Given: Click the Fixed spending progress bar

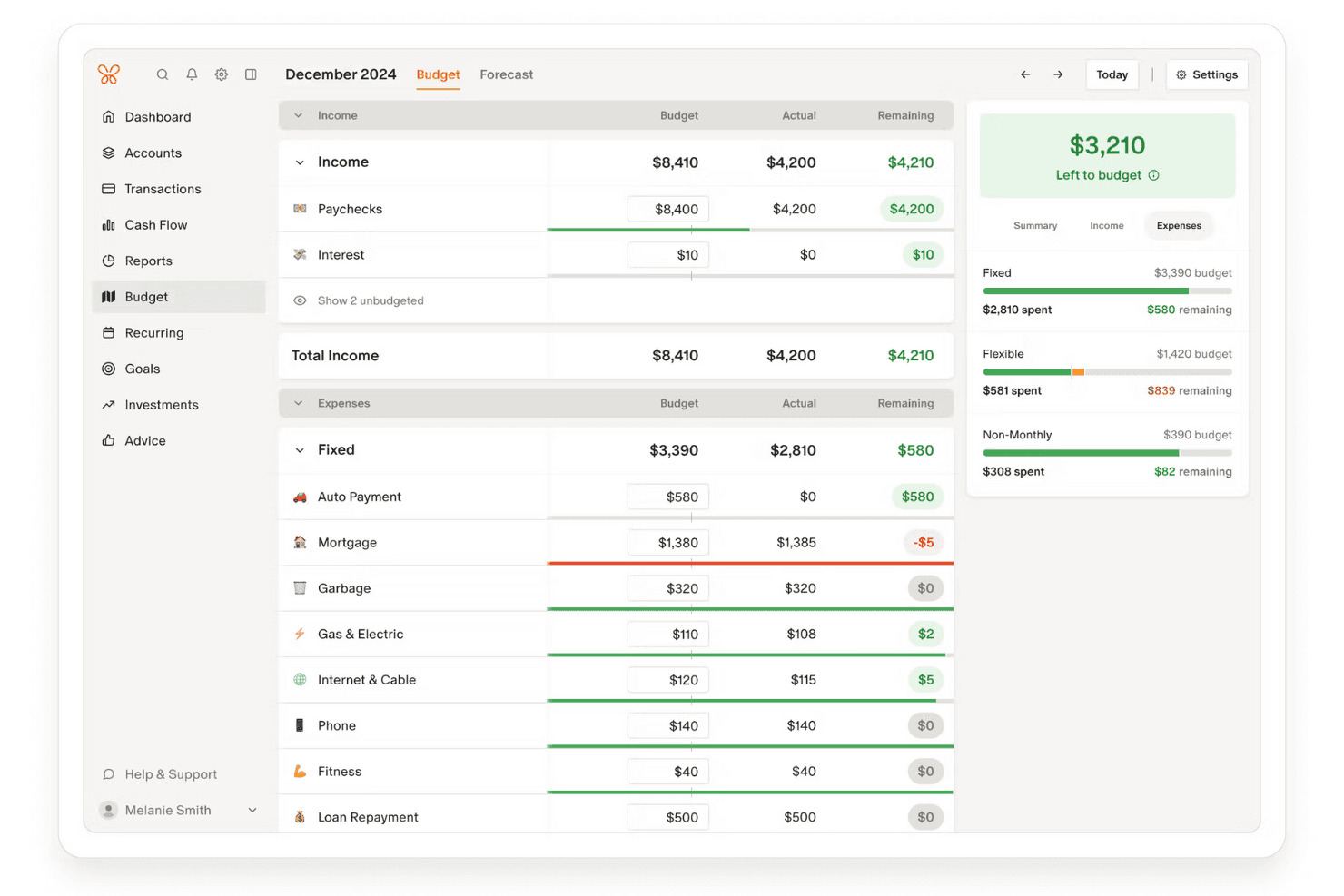Looking at the screenshot, I should tap(1107, 291).
